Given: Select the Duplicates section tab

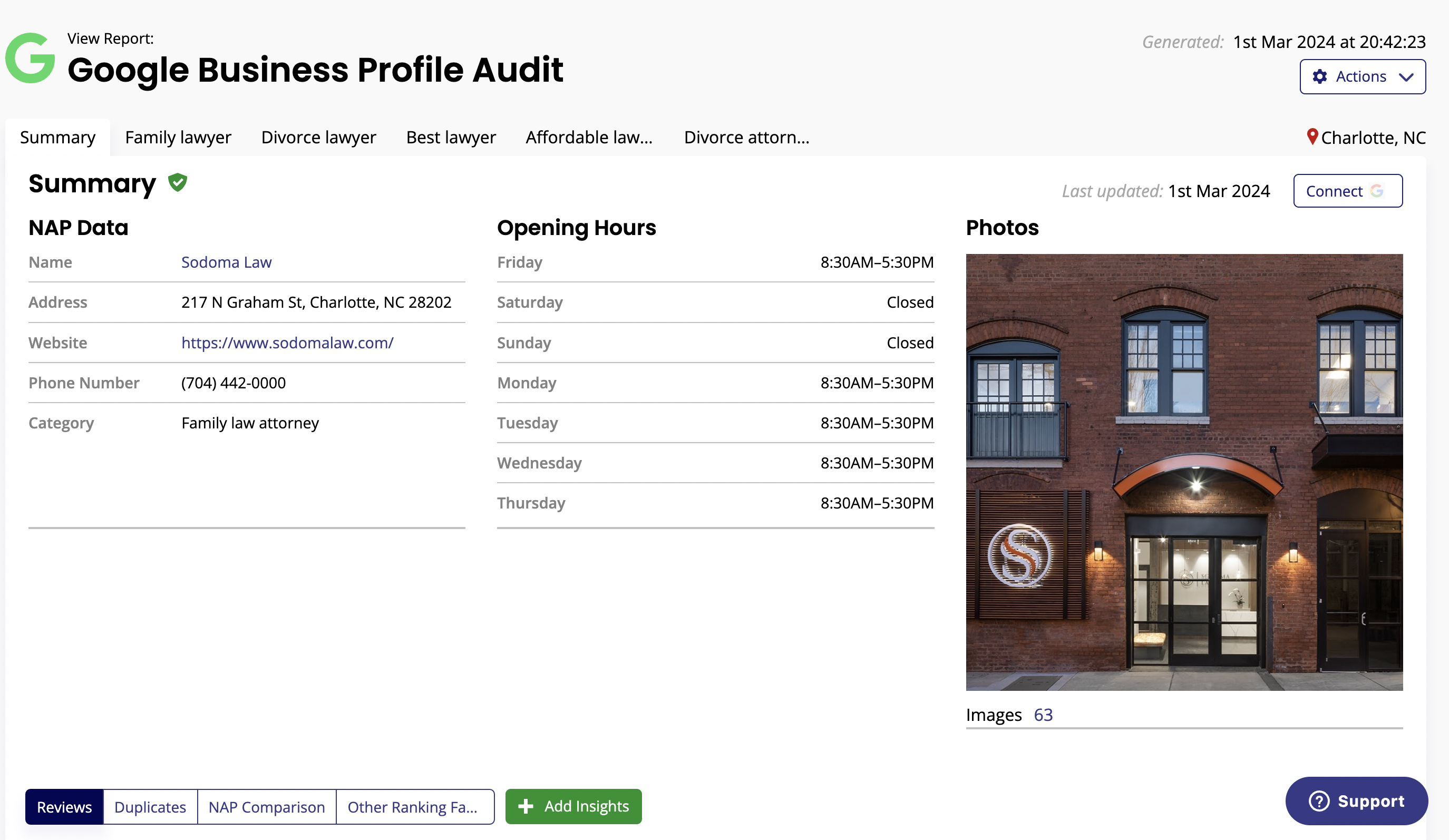Looking at the screenshot, I should coord(150,807).
